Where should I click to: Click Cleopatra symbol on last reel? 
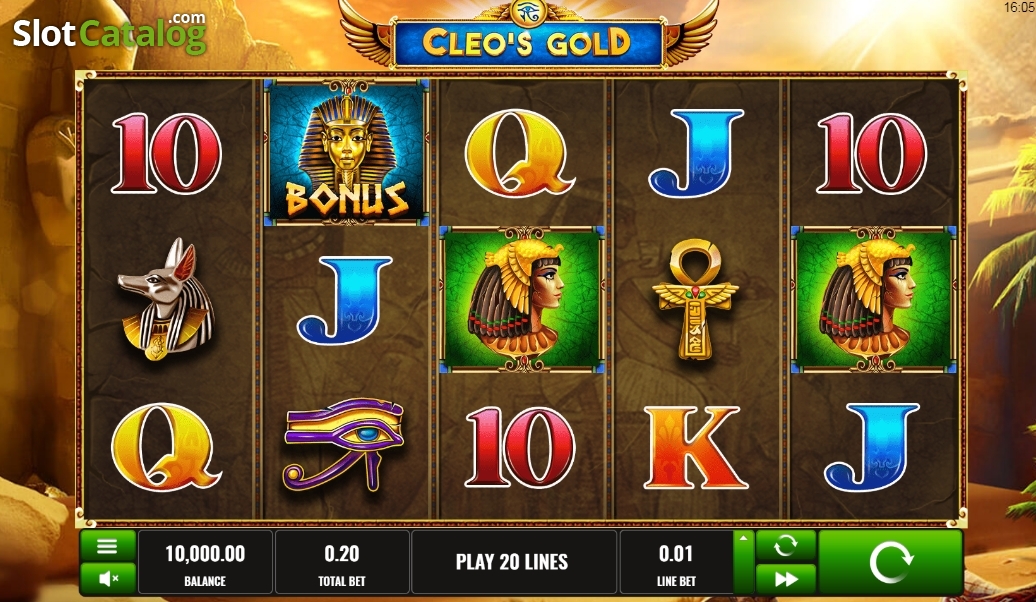(873, 299)
